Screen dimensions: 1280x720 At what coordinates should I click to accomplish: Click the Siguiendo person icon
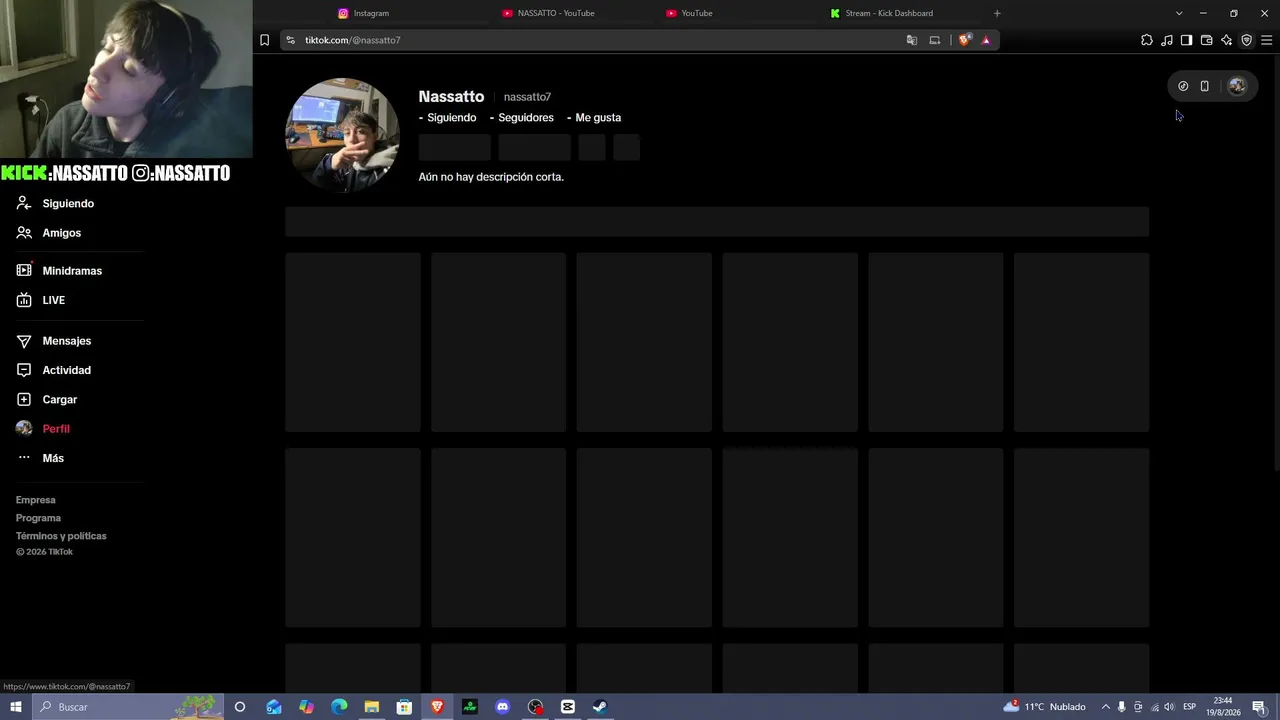(x=24, y=203)
